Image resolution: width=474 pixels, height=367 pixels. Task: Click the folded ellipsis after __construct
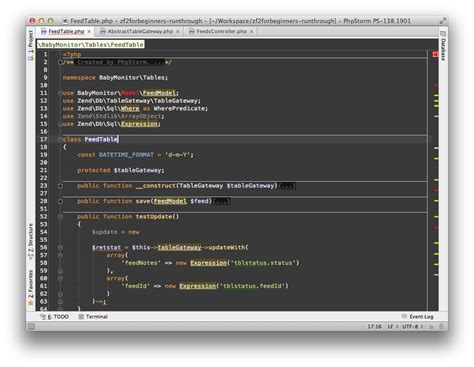point(287,186)
